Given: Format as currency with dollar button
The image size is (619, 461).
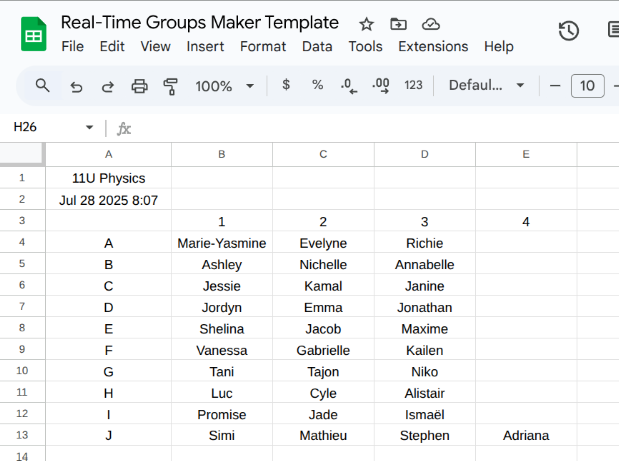Looking at the screenshot, I should tap(286, 86).
